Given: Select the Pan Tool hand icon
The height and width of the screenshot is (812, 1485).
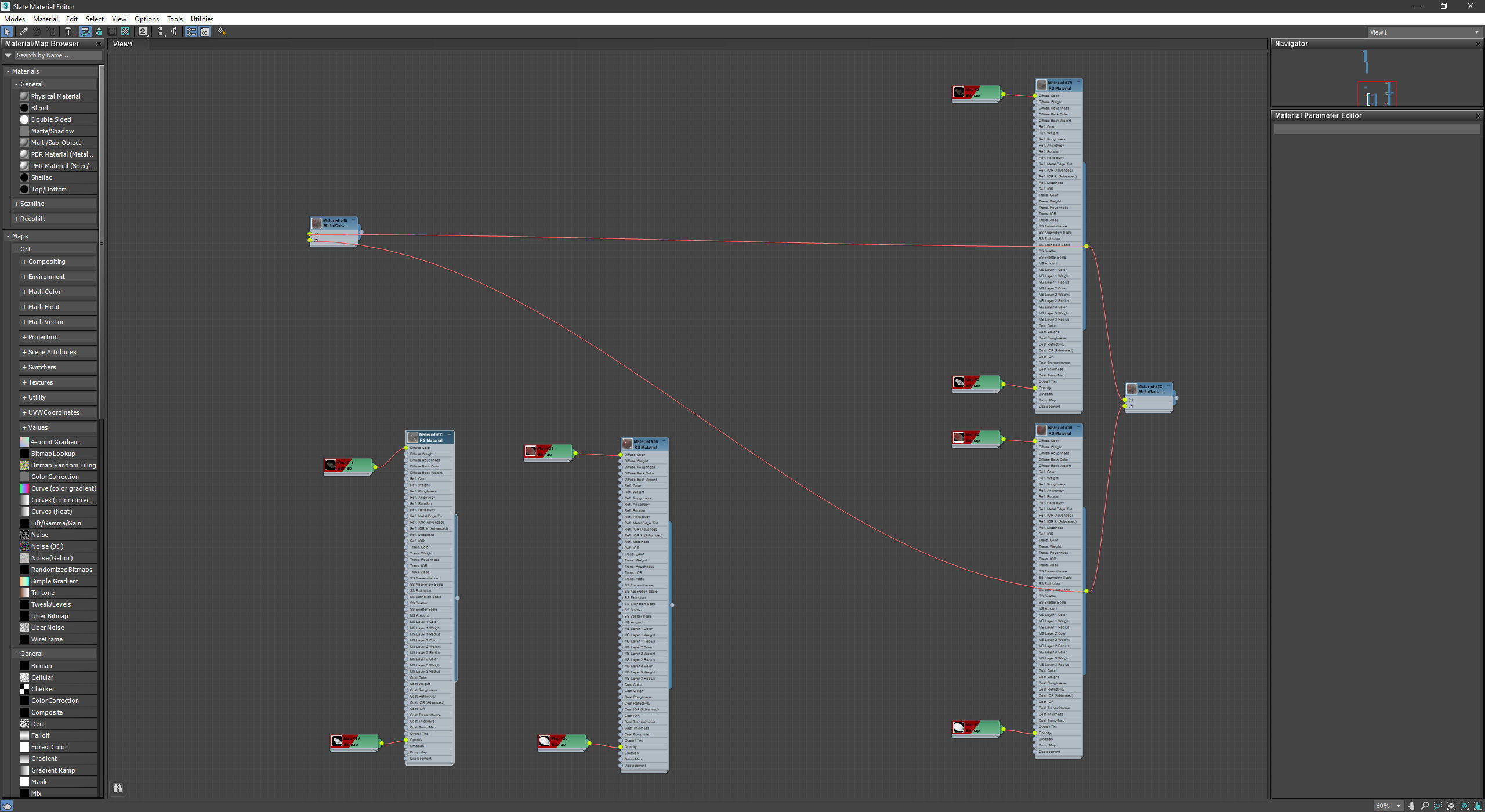Looking at the screenshot, I should [x=1411, y=806].
